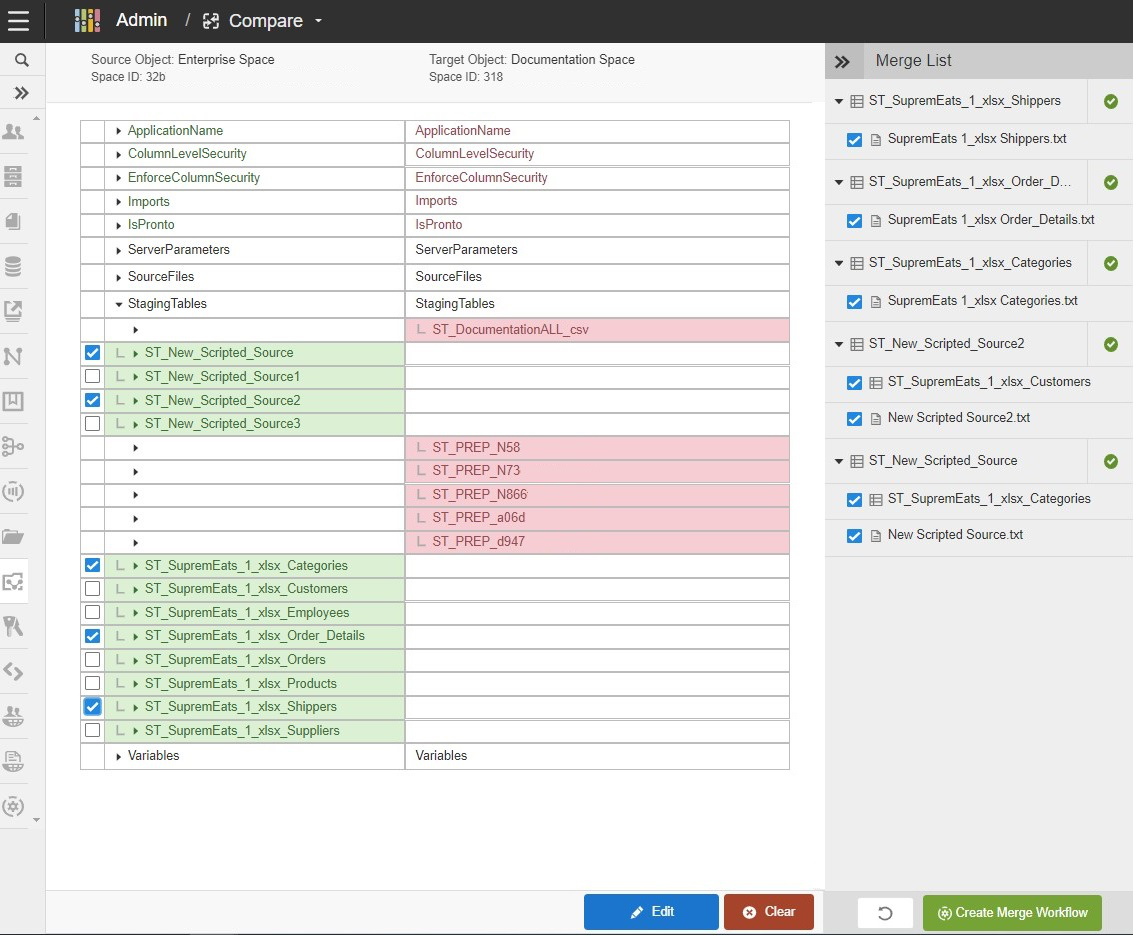Click the reset refresh button in Merge List

click(885, 913)
